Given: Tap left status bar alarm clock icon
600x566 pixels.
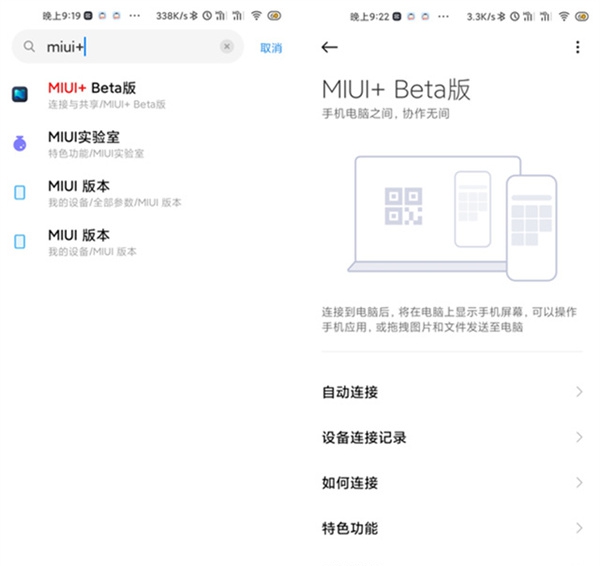Looking at the screenshot, I should pyautogui.click(x=207, y=16).
